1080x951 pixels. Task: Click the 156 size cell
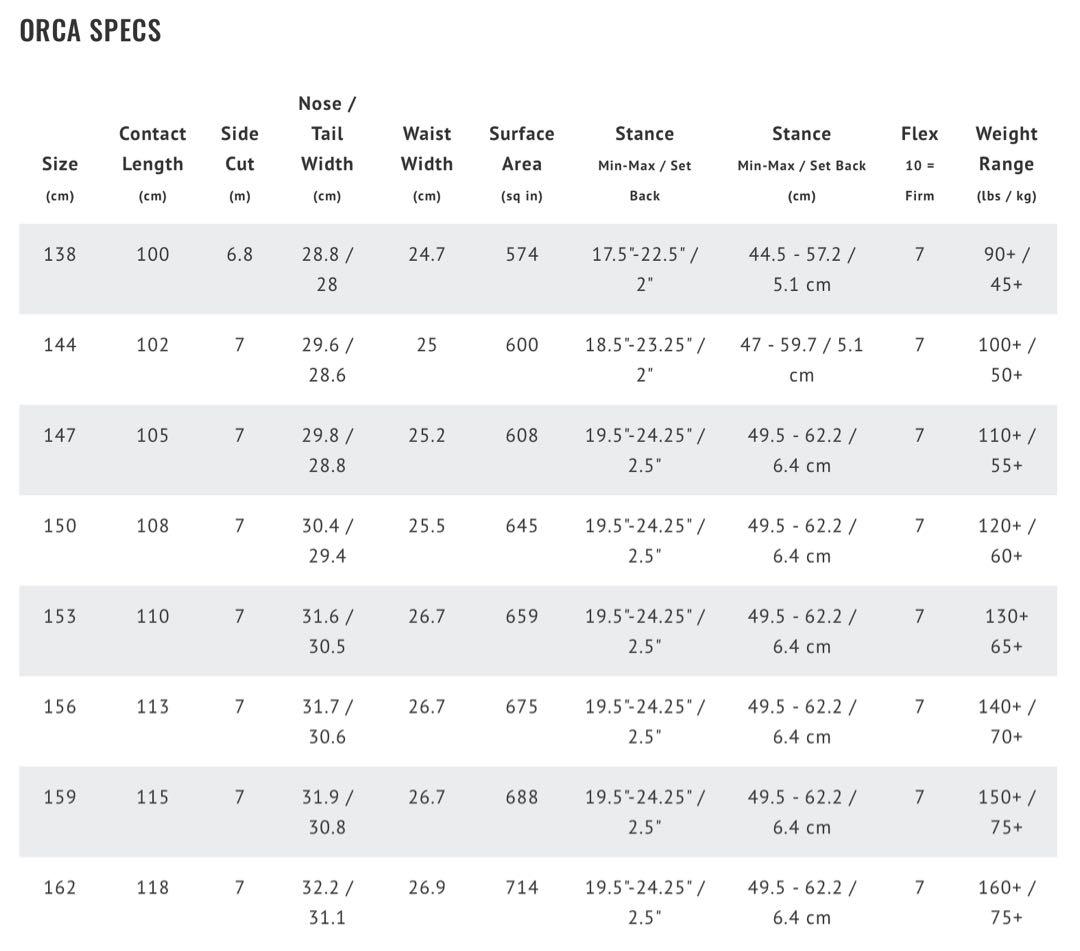coord(60,707)
